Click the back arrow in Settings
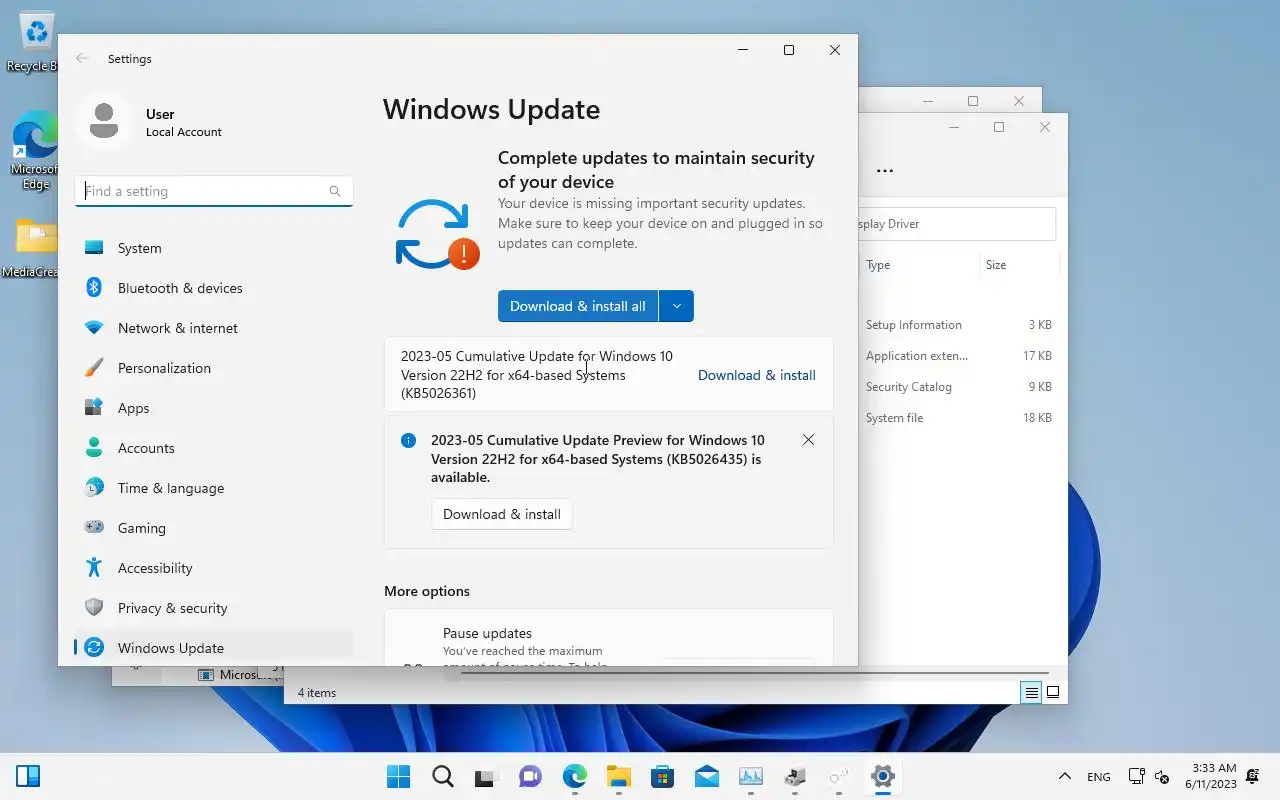This screenshot has width=1280, height=800. (x=82, y=59)
